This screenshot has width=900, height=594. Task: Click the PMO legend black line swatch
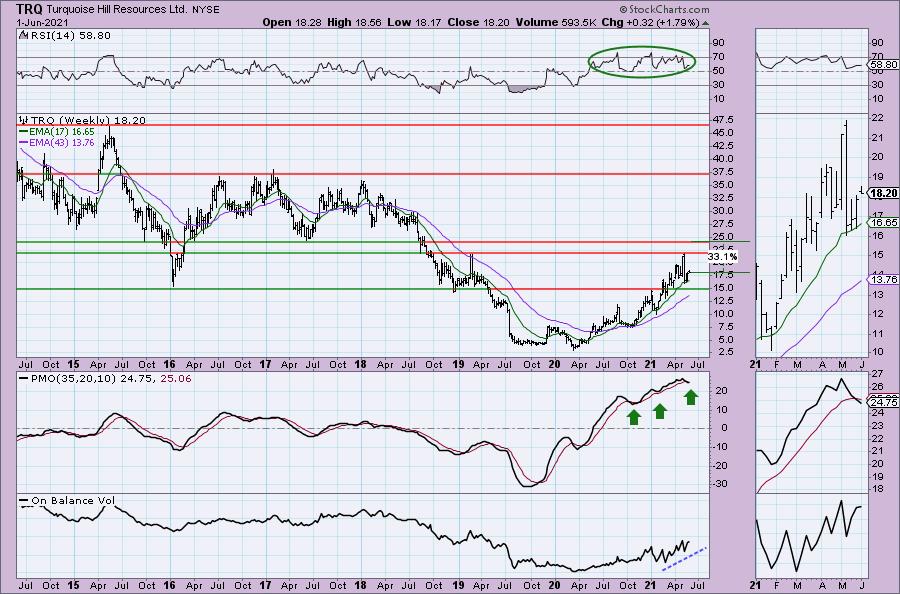pyautogui.click(x=24, y=379)
